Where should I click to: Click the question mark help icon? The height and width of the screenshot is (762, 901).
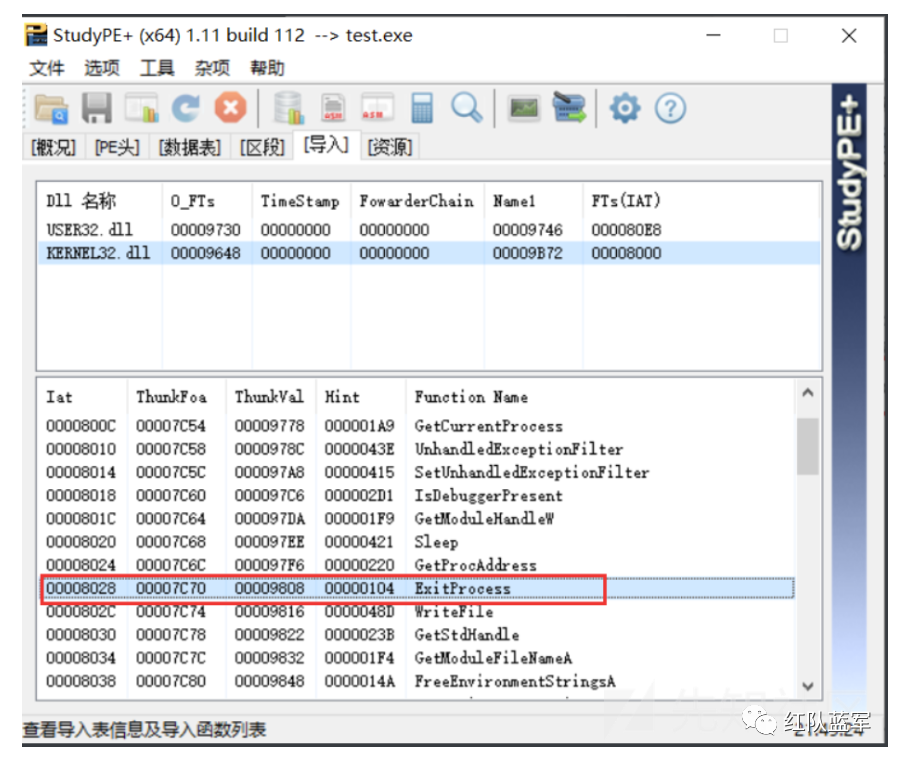pyautogui.click(x=670, y=108)
